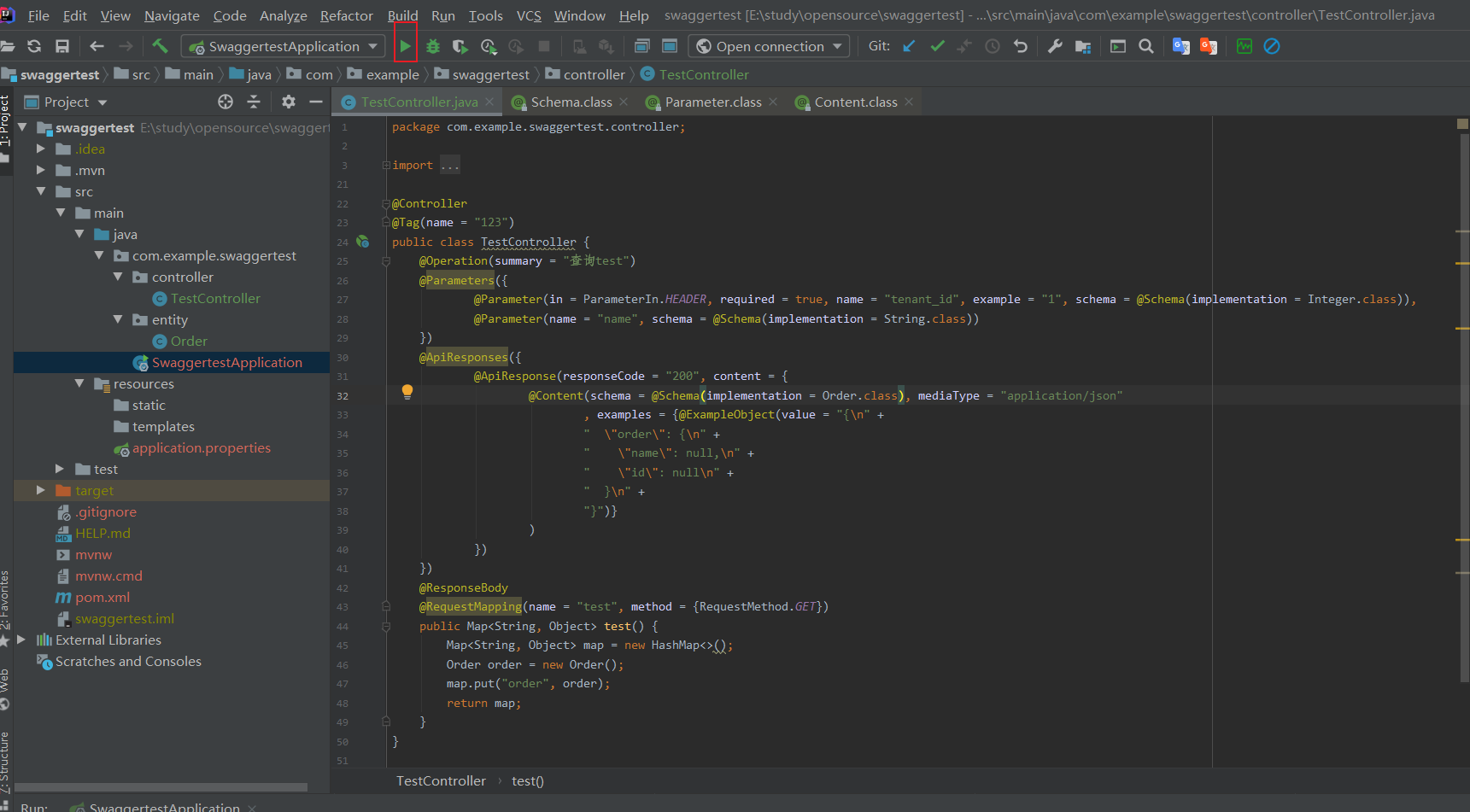Hide the Project tool window
This screenshot has width=1470, height=812.
(x=316, y=102)
